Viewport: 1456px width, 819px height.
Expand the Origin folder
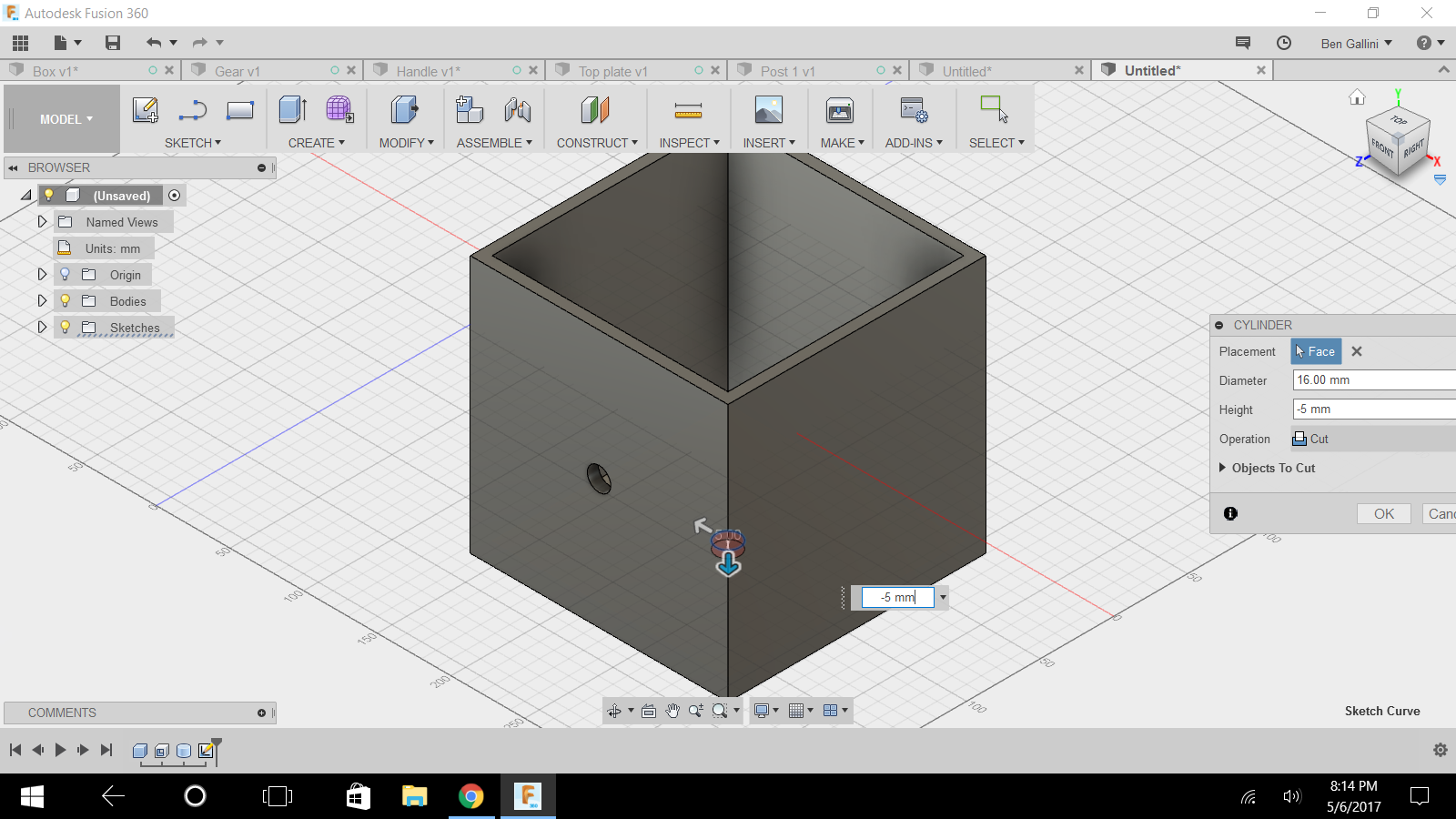(42, 274)
